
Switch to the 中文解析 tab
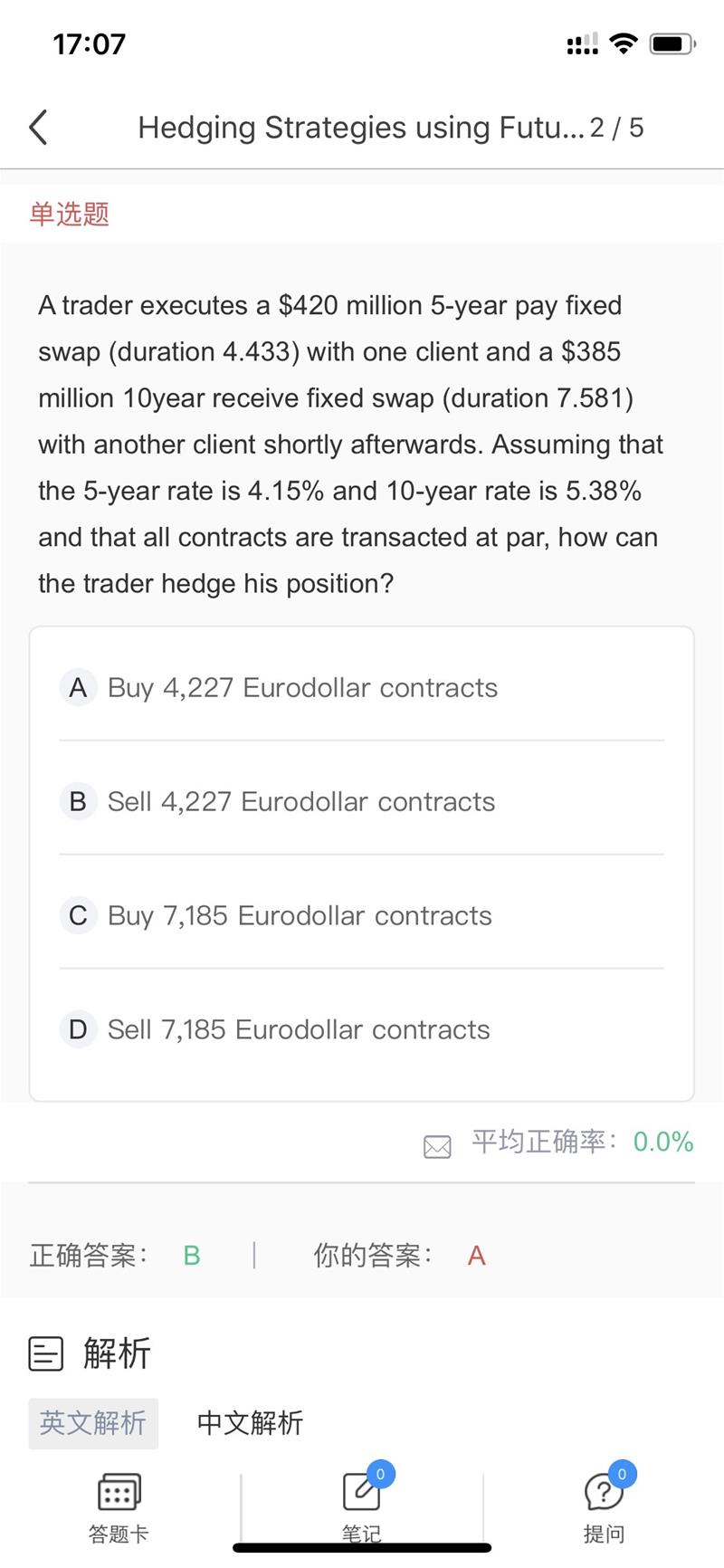250,1423
